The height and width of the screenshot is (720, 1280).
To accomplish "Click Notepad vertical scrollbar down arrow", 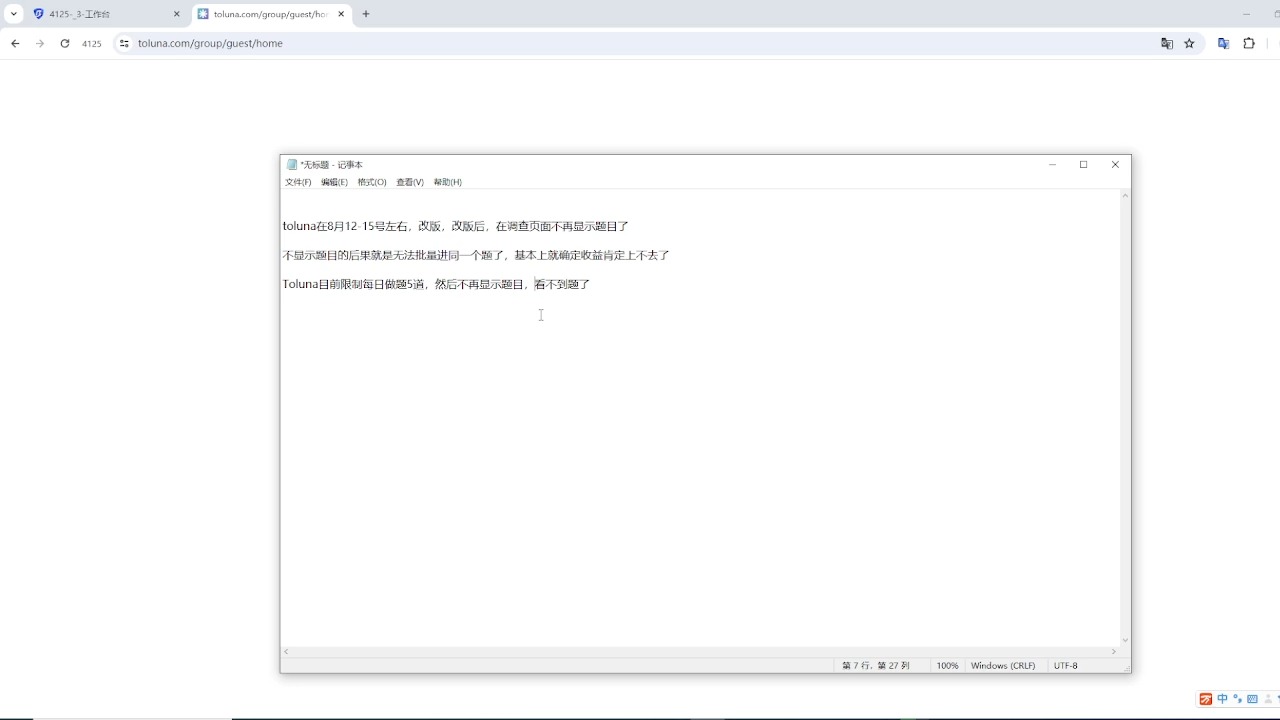I will [x=1125, y=640].
